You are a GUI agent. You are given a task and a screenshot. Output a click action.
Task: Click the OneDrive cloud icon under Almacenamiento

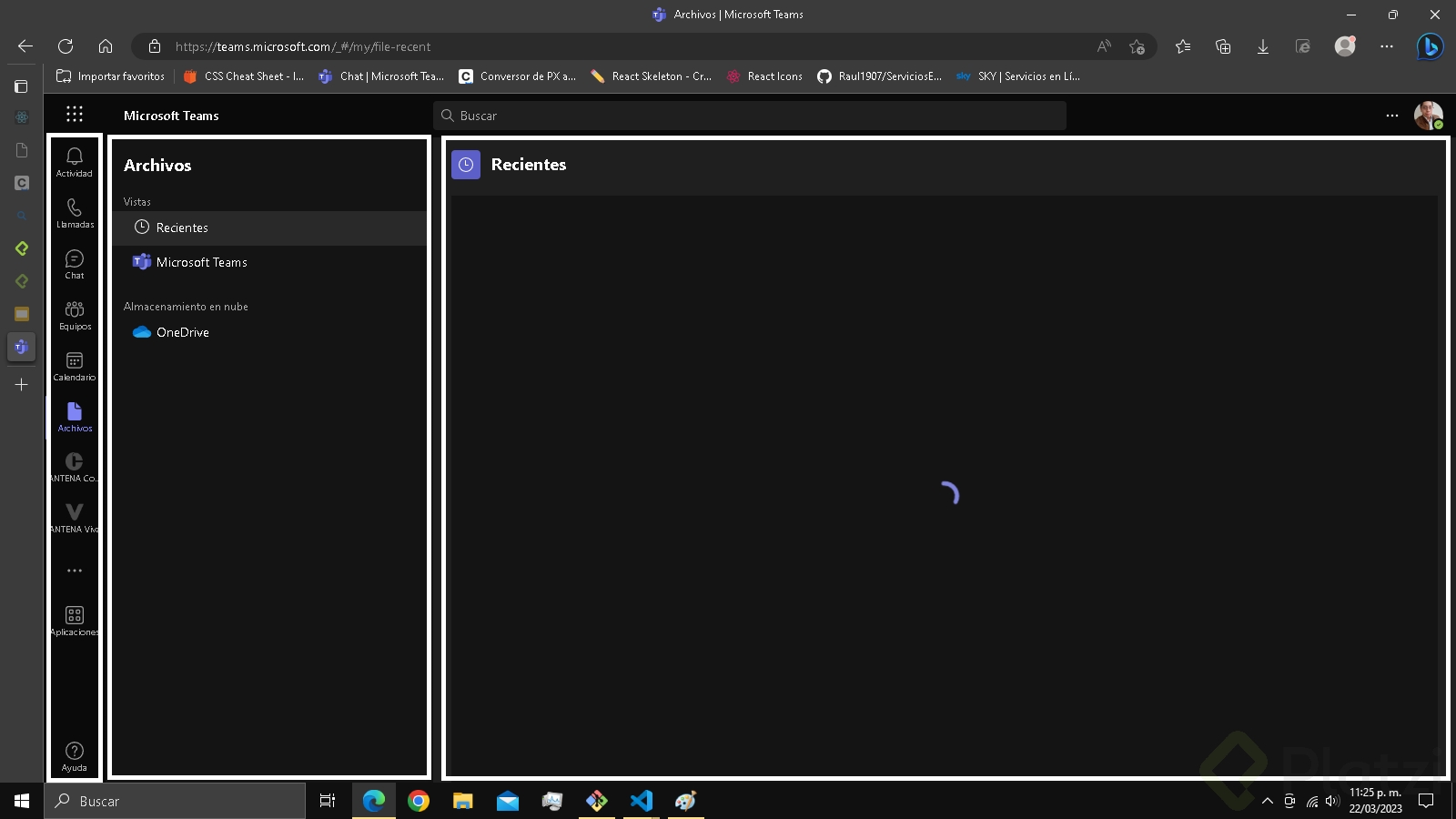142,332
